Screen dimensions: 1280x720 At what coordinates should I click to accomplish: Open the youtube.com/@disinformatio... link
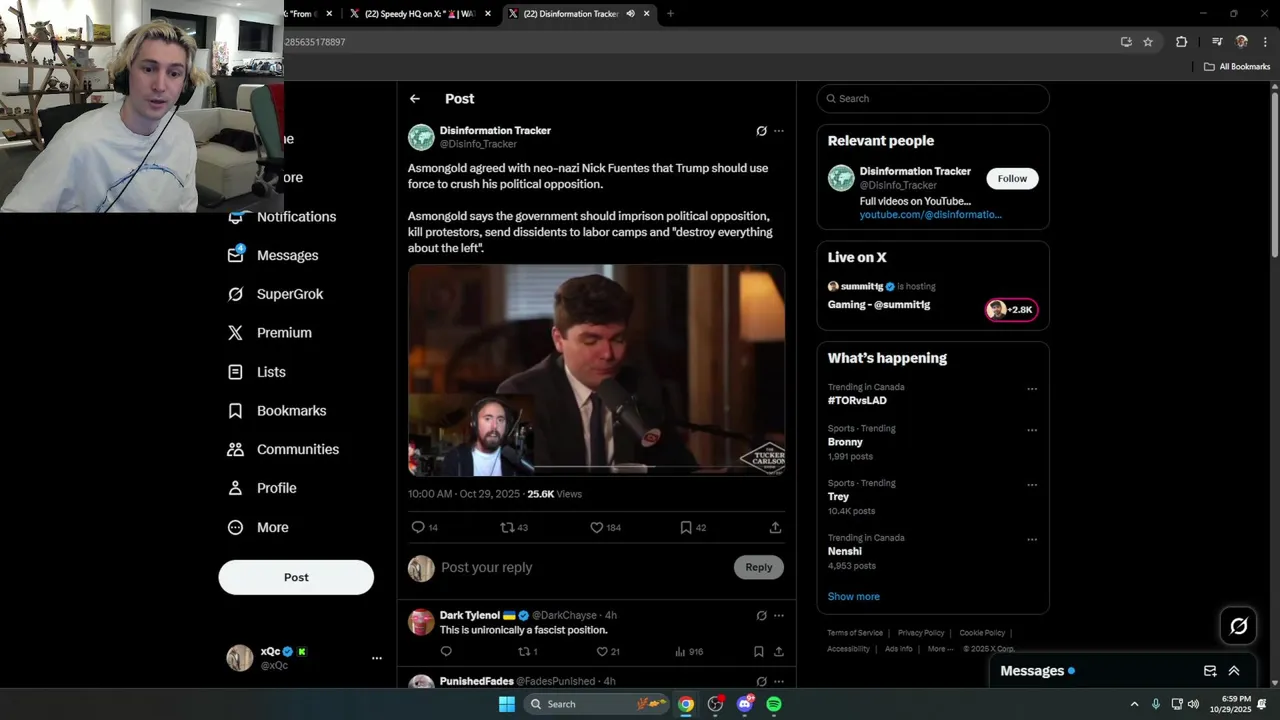(x=930, y=215)
